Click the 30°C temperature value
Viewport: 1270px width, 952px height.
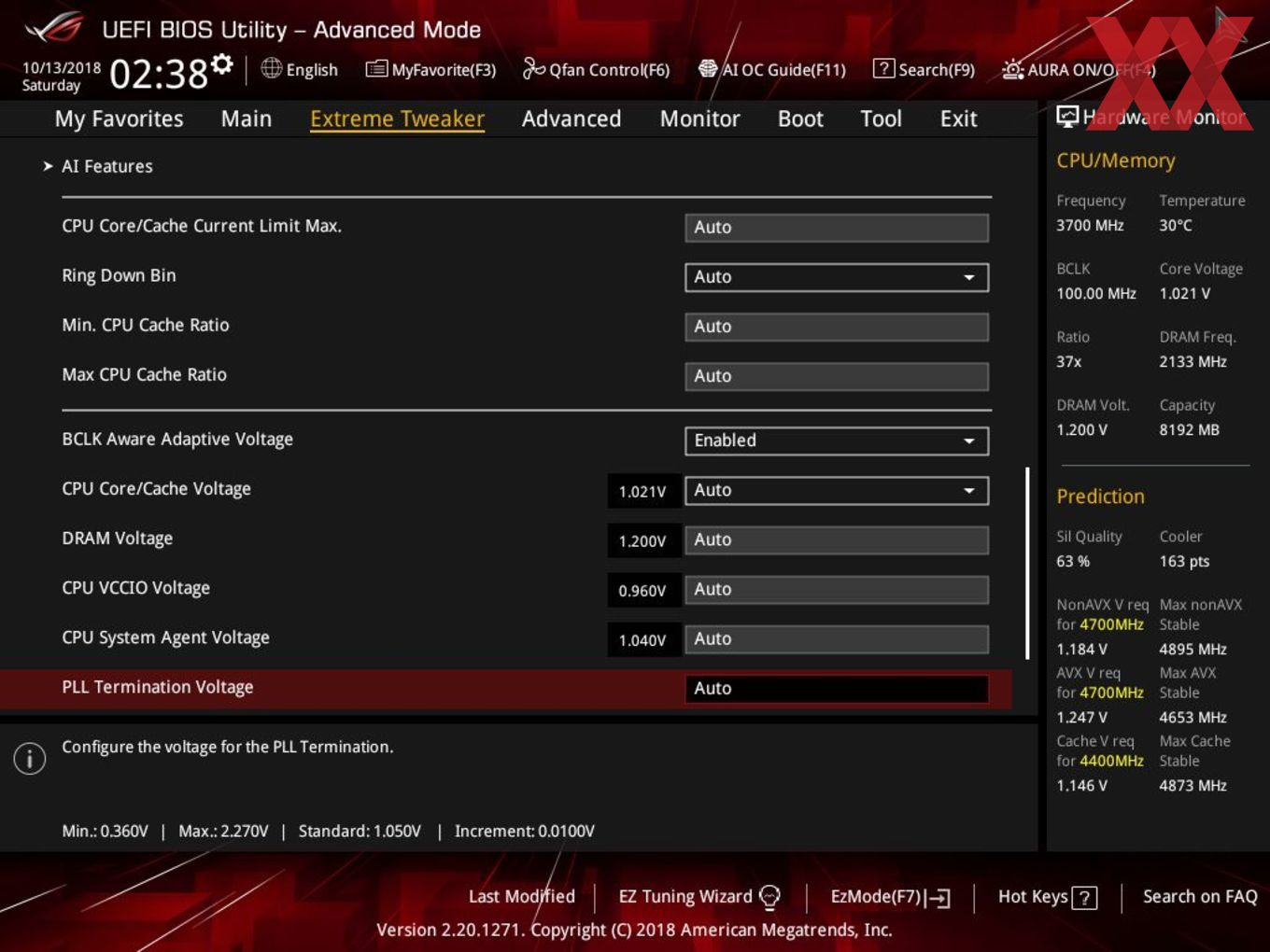(1176, 225)
